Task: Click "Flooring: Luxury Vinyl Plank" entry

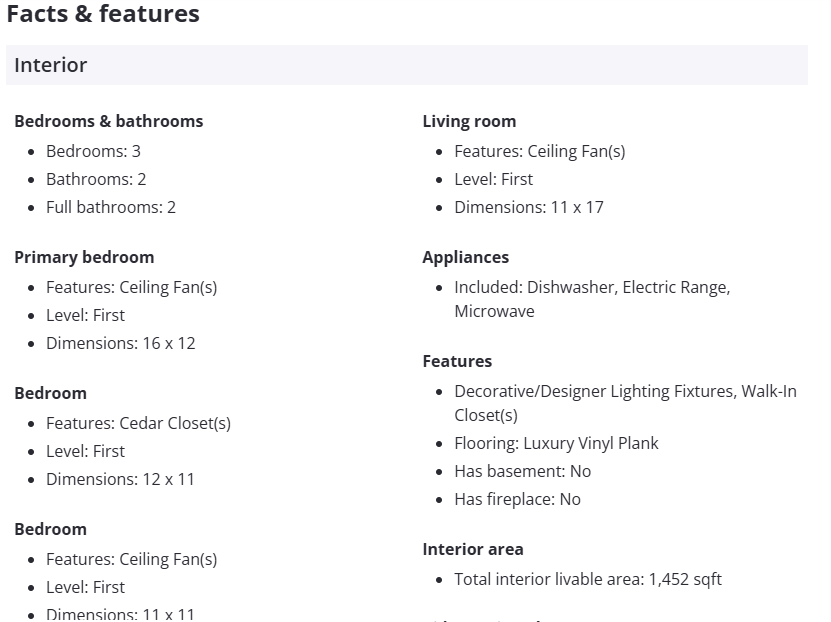Action: click(556, 443)
